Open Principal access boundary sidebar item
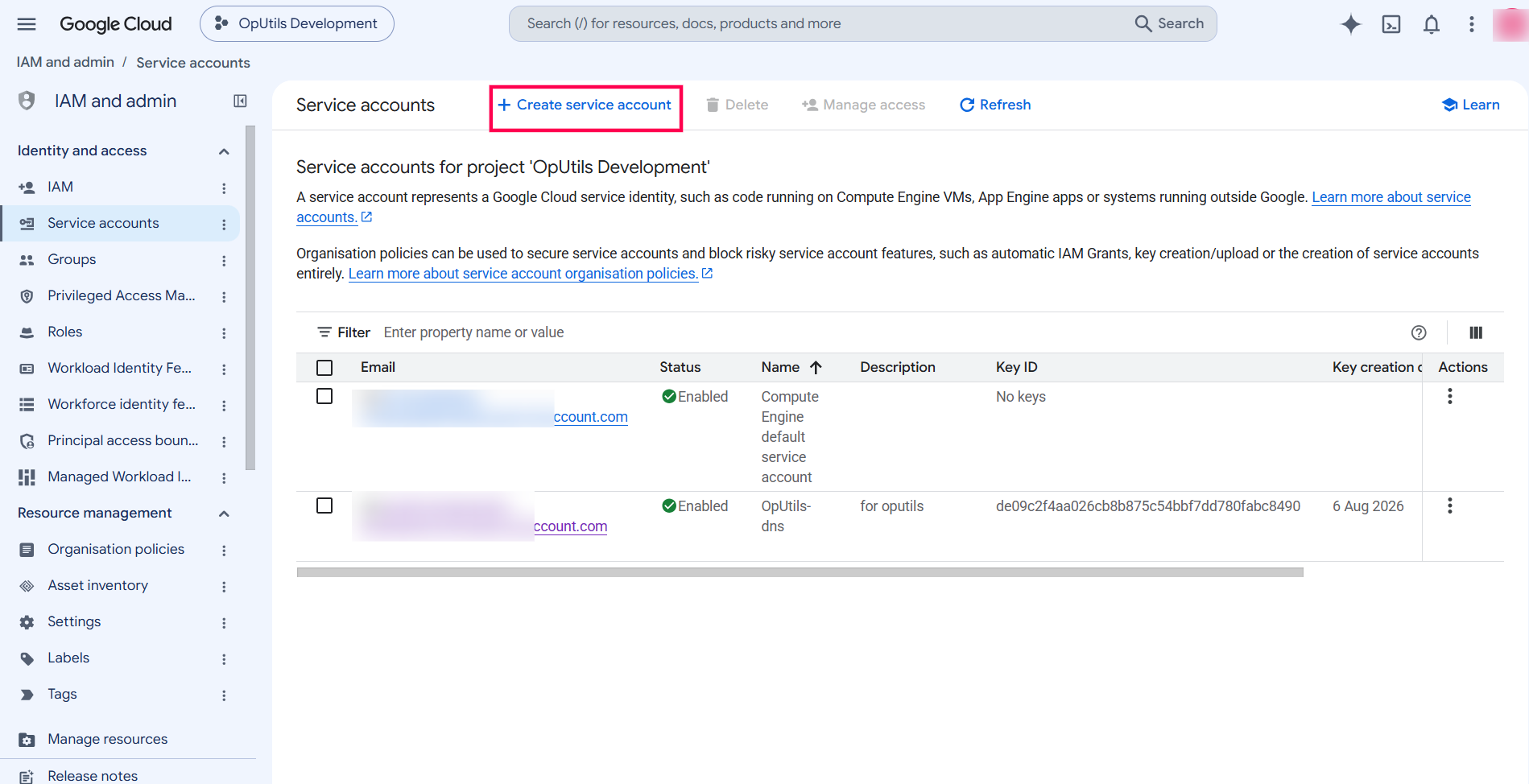 [x=122, y=440]
